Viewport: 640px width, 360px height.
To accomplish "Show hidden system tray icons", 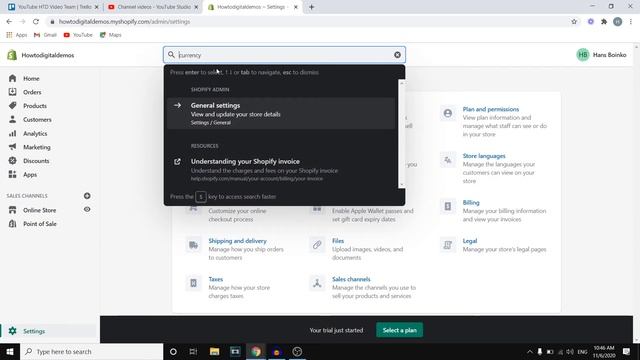I will 529,351.
